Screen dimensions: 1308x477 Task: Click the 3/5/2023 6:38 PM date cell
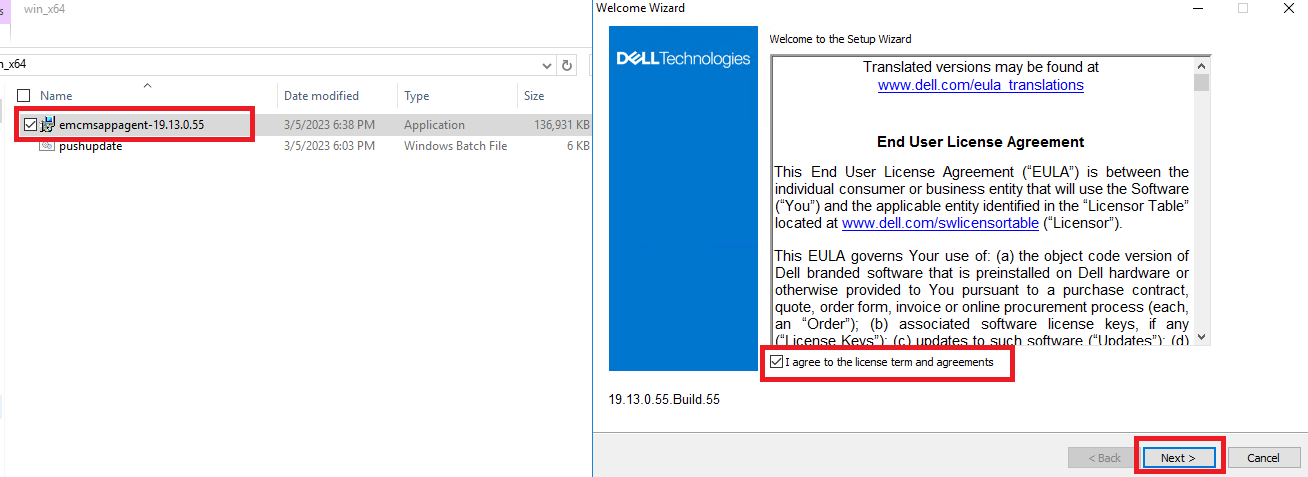click(329, 125)
